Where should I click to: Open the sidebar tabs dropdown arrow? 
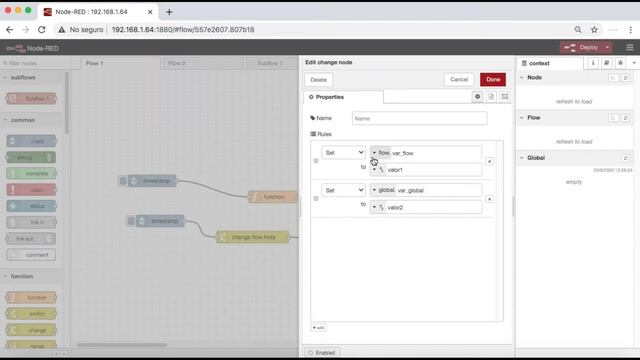point(634,63)
